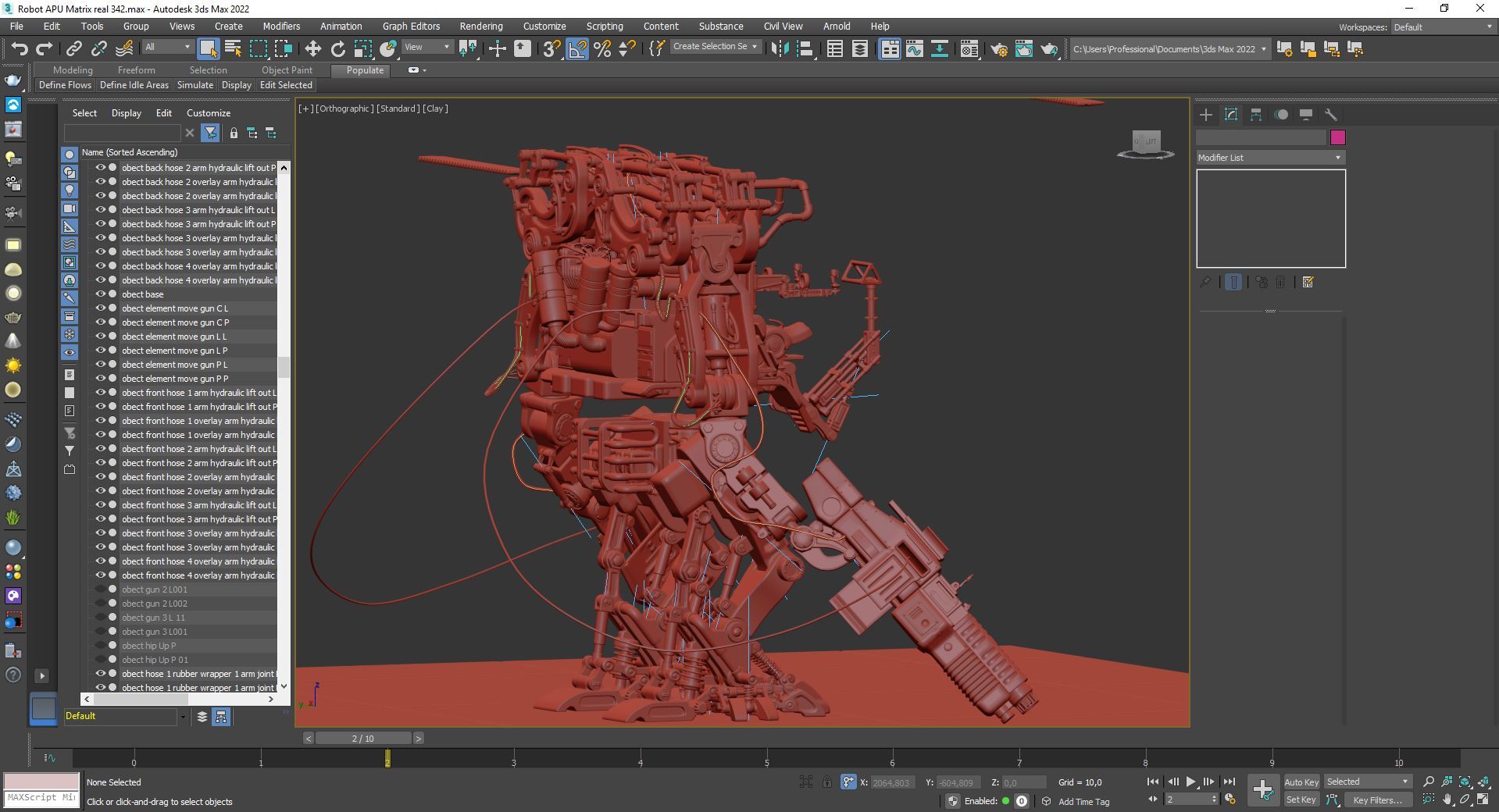Open the Utilities wrench panel
1499x812 pixels.
(x=1331, y=115)
